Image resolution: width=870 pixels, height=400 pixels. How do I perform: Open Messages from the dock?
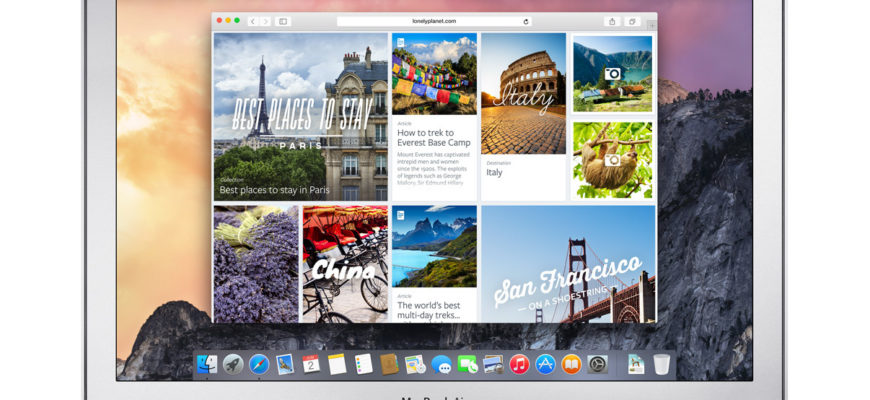pyautogui.click(x=441, y=365)
